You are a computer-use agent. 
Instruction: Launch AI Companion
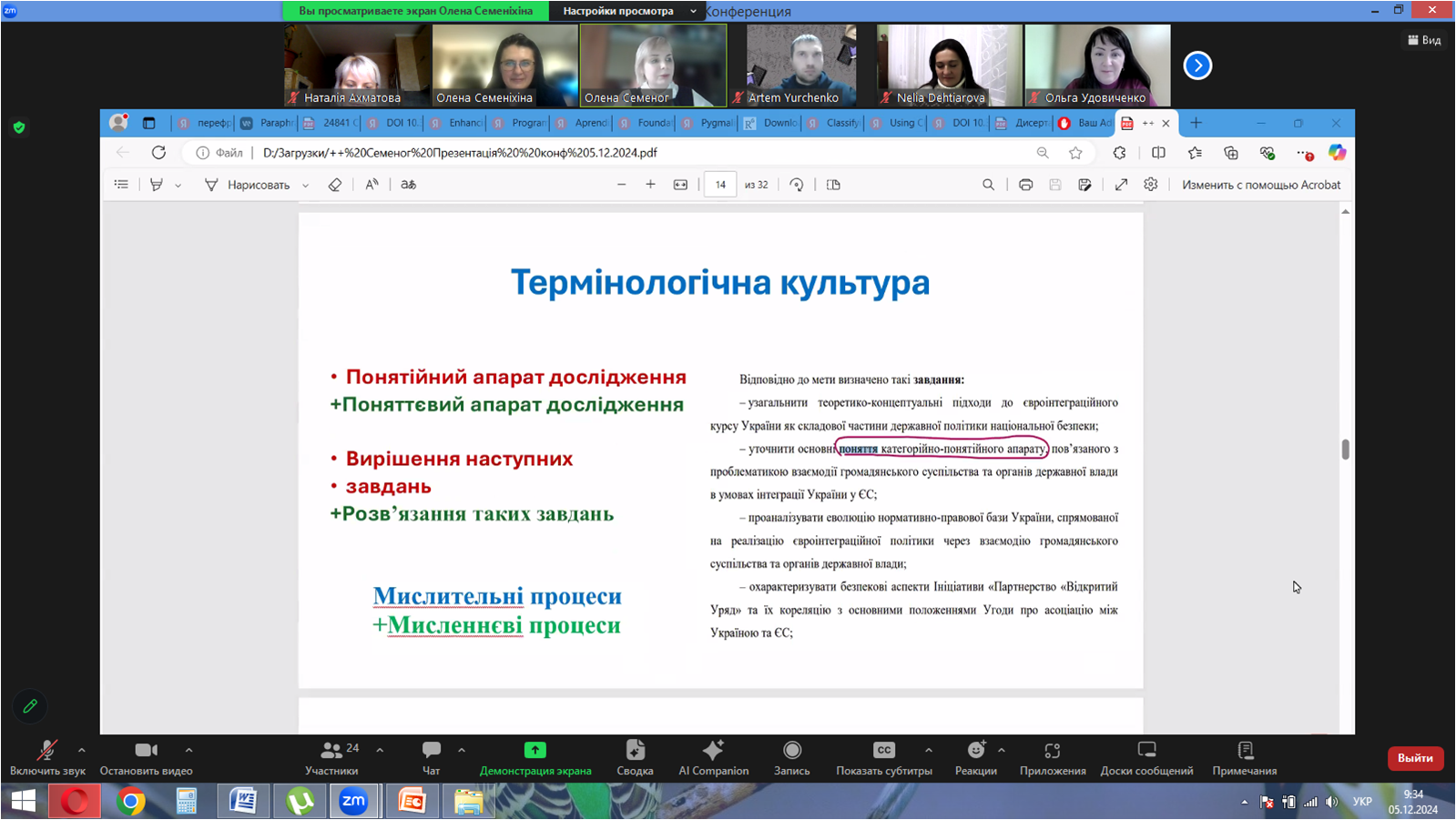coord(714,757)
